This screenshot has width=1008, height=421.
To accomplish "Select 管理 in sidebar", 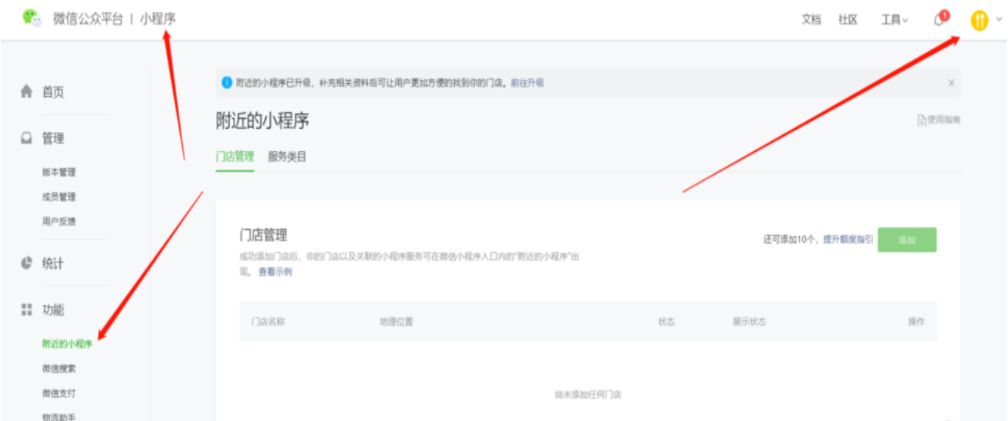I will (53, 138).
